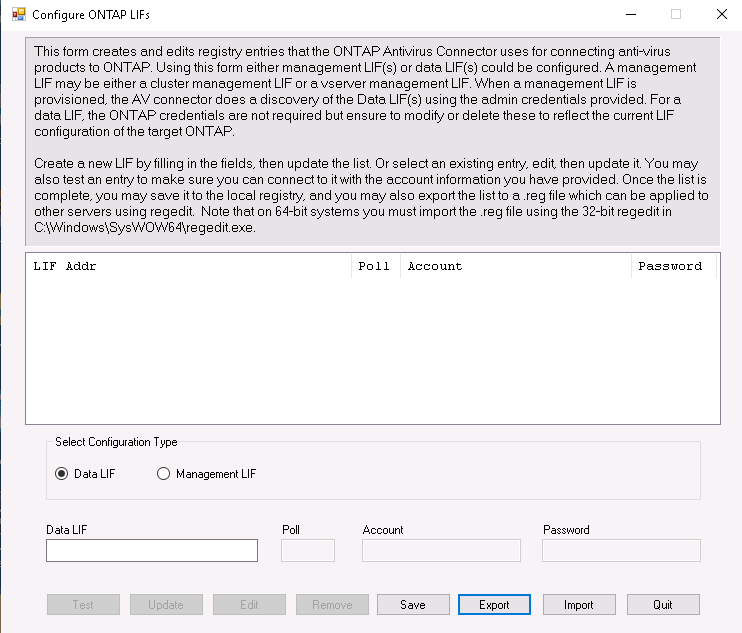Click the 'Select Configuration Type' group label
This screenshot has width=742, height=633.
(x=116, y=442)
